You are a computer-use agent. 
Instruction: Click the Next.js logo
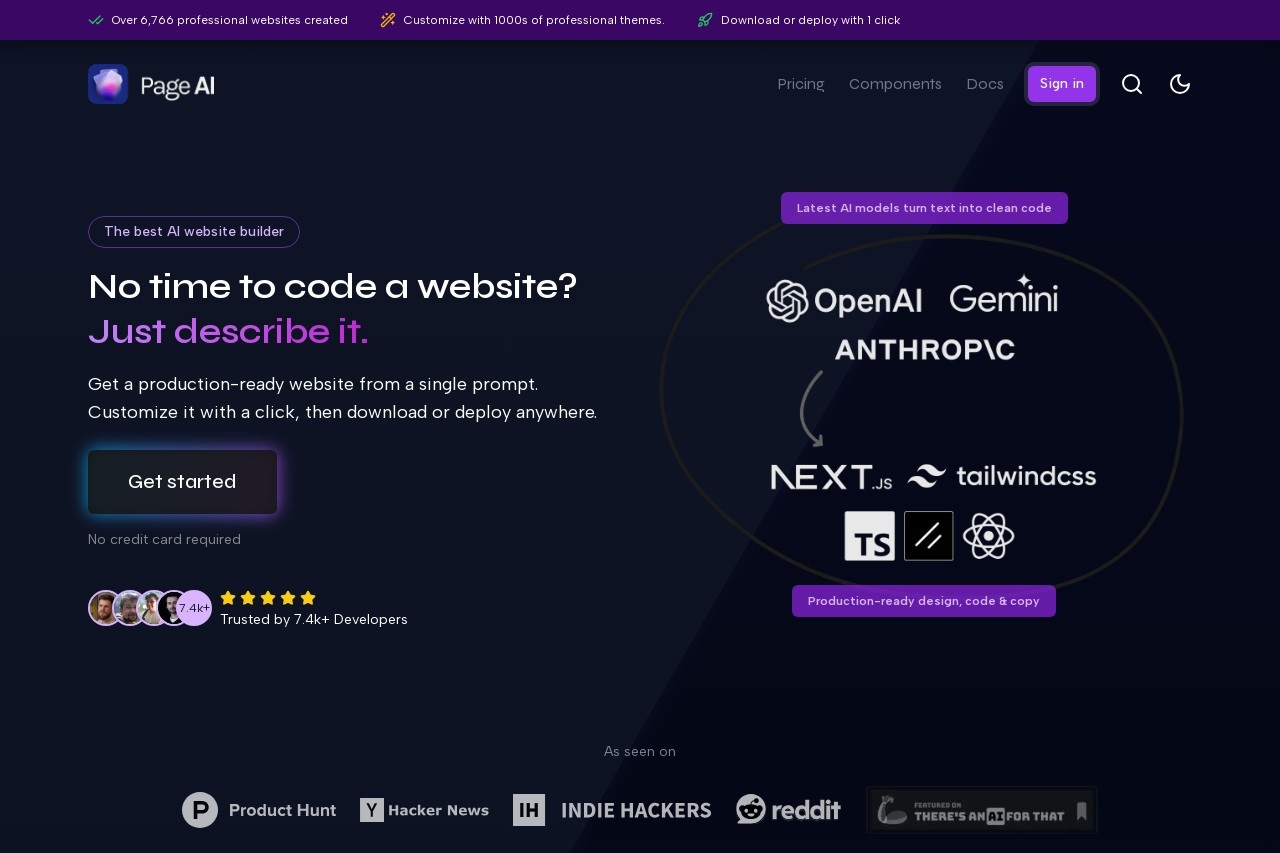point(831,478)
